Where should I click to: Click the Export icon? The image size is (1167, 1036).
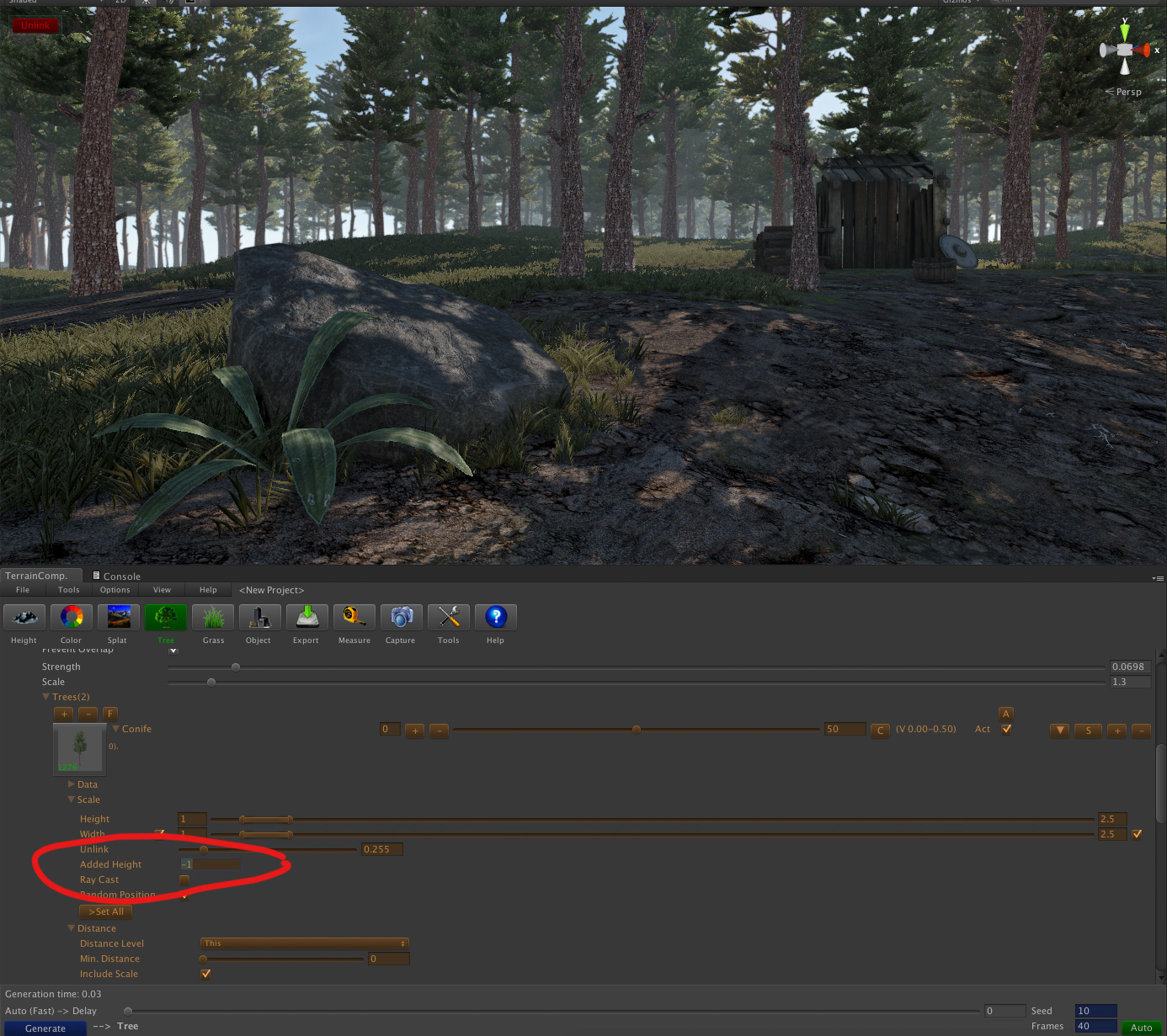[306, 623]
